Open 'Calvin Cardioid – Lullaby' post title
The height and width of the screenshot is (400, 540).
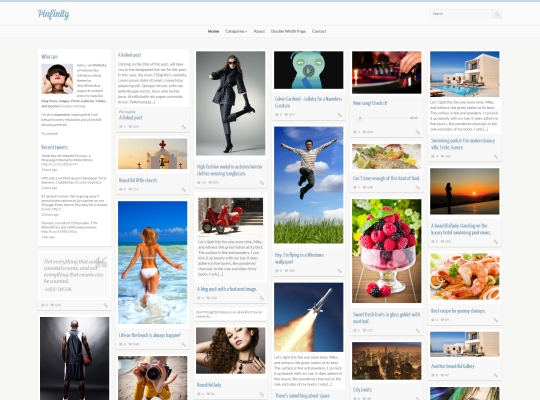308,102
